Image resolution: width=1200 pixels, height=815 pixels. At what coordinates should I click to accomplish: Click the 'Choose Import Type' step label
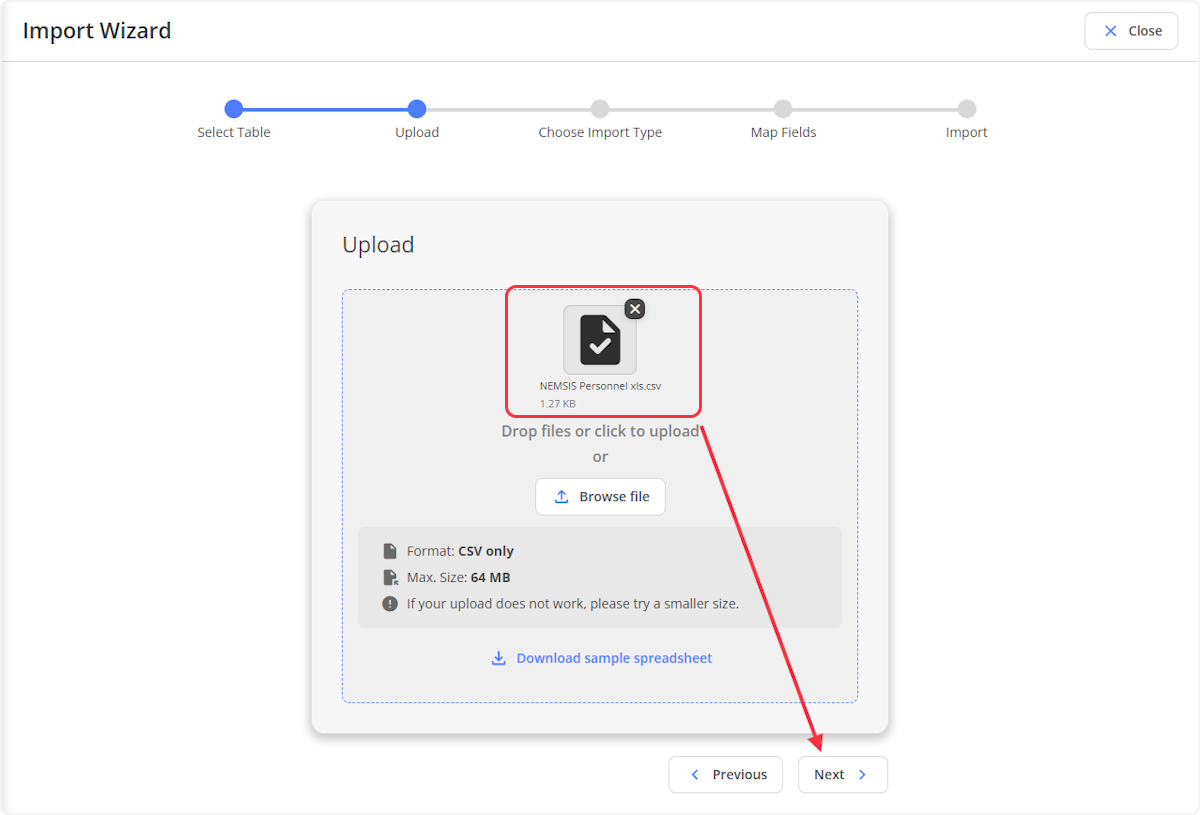[600, 132]
